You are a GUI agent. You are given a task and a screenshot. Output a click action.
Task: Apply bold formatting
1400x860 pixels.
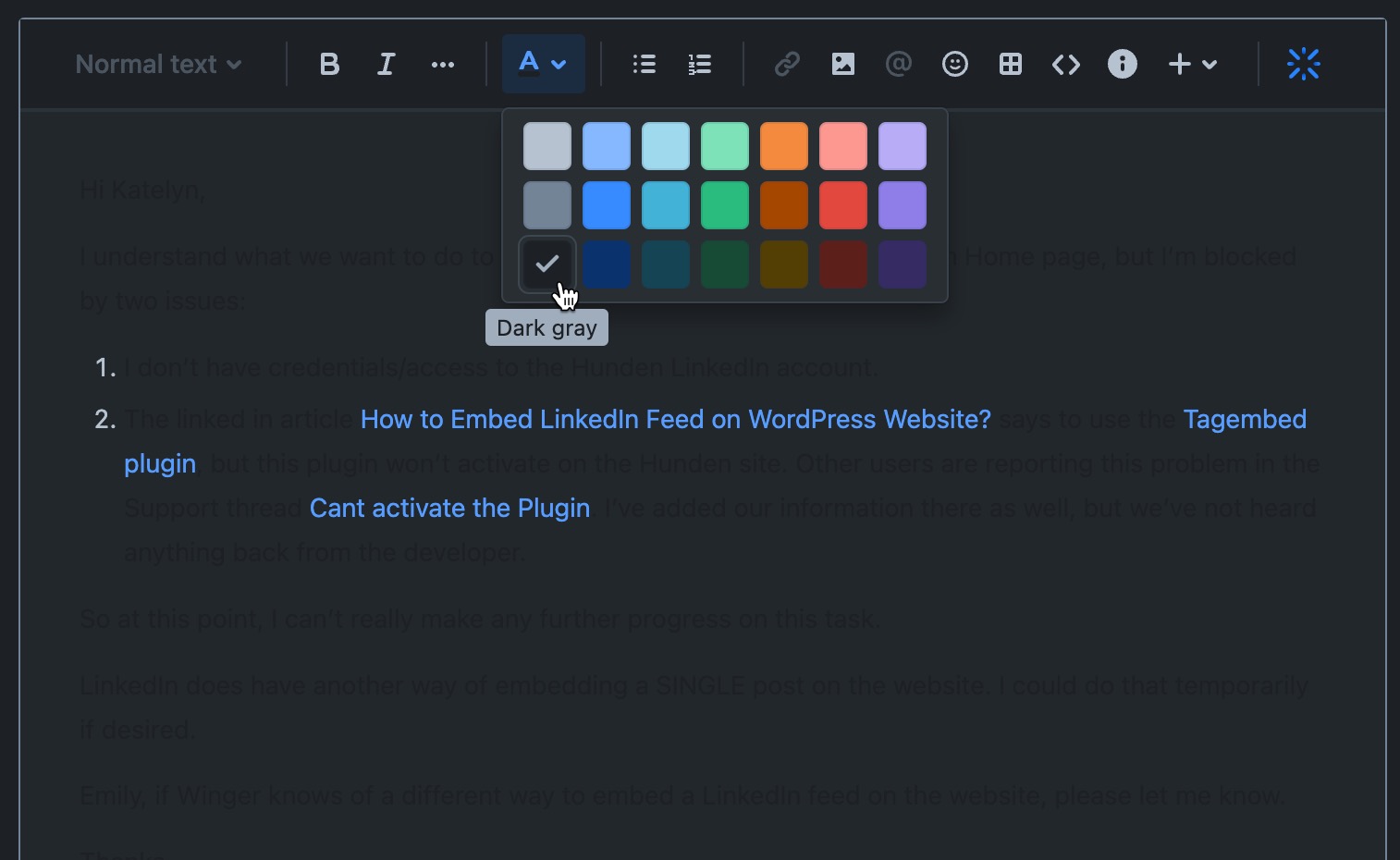click(x=328, y=64)
